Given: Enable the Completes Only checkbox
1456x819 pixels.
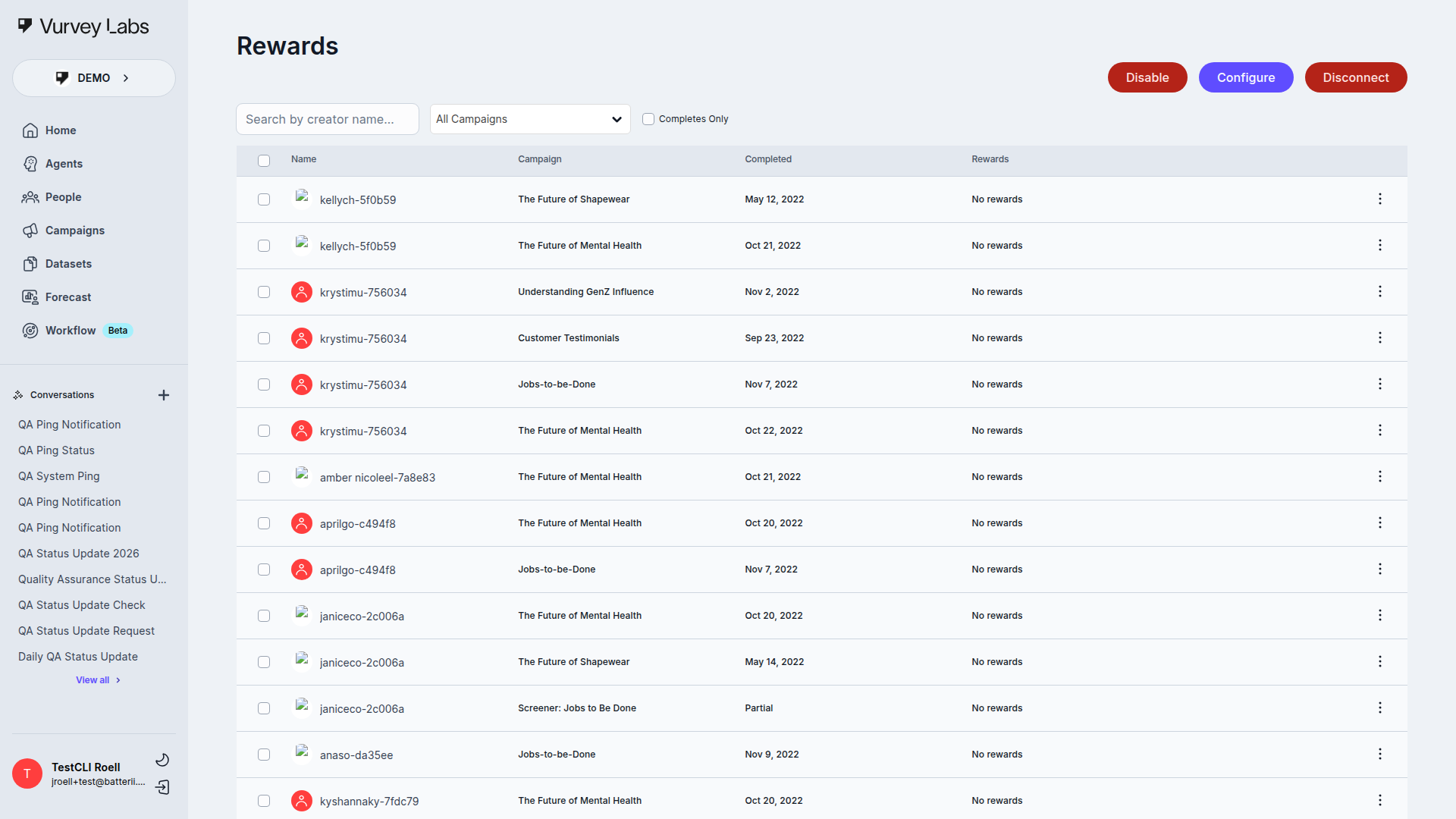Looking at the screenshot, I should (648, 119).
